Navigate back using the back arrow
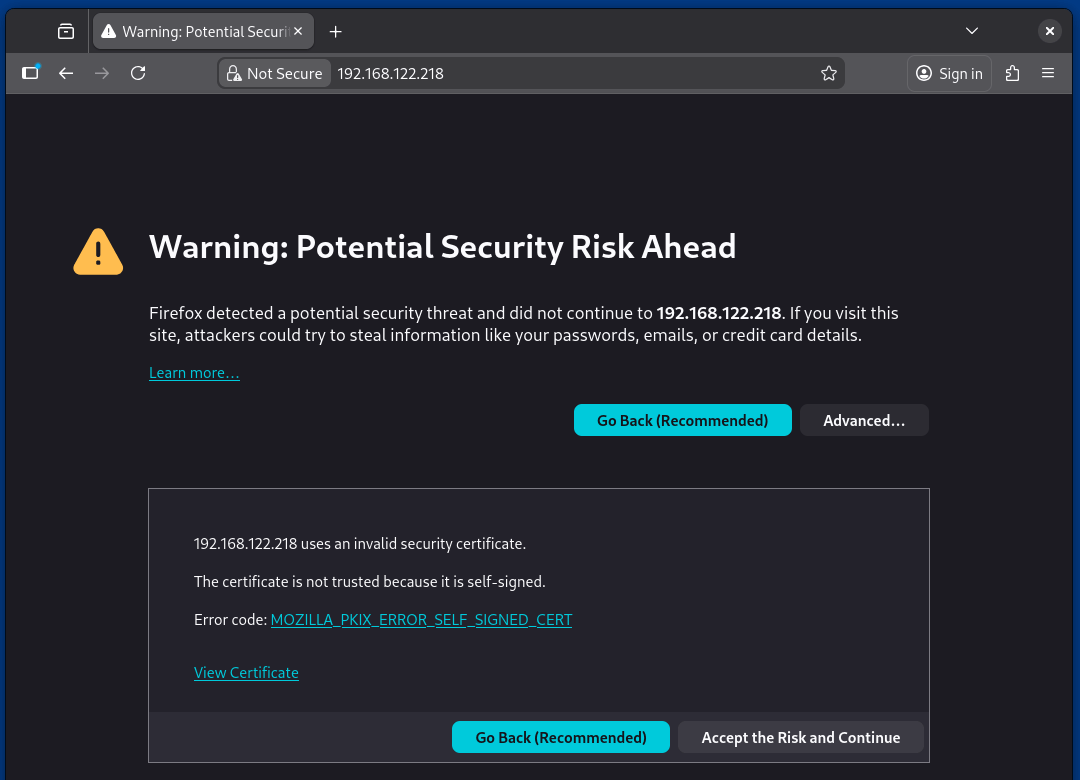Screen dimensions: 1080x780 point(65,72)
